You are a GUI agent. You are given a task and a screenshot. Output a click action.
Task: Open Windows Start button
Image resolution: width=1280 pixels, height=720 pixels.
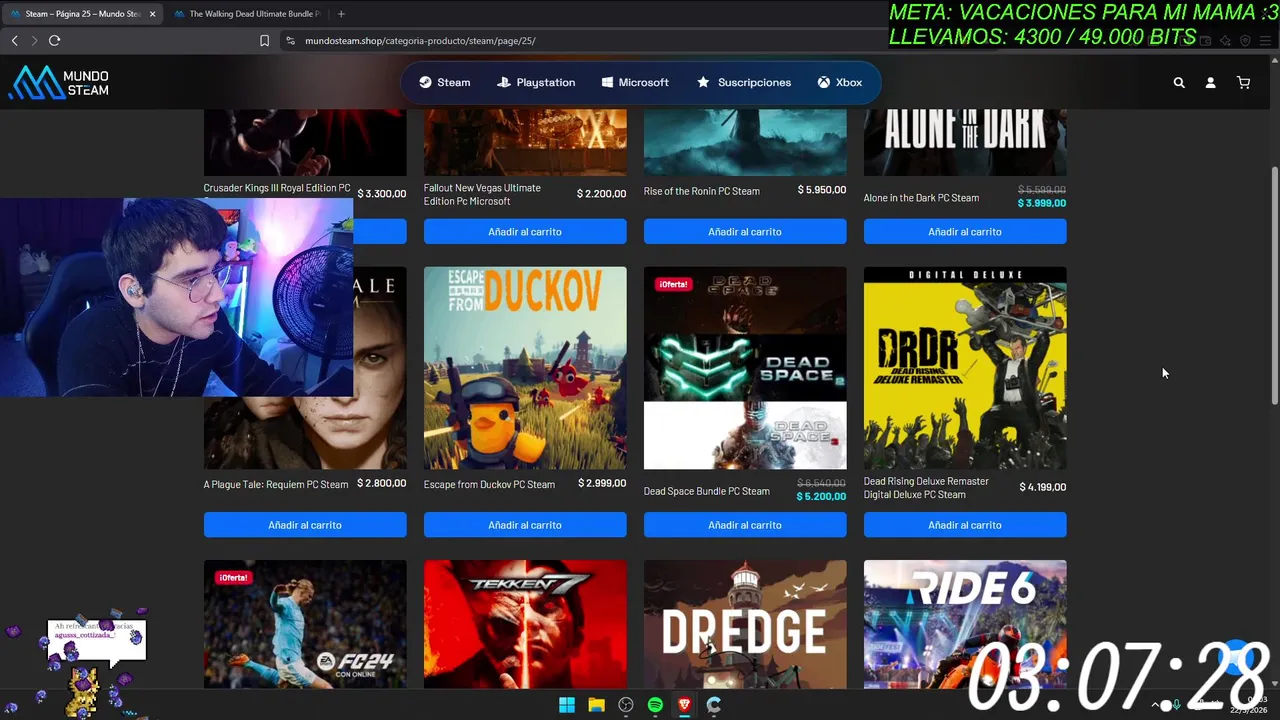pyautogui.click(x=567, y=705)
